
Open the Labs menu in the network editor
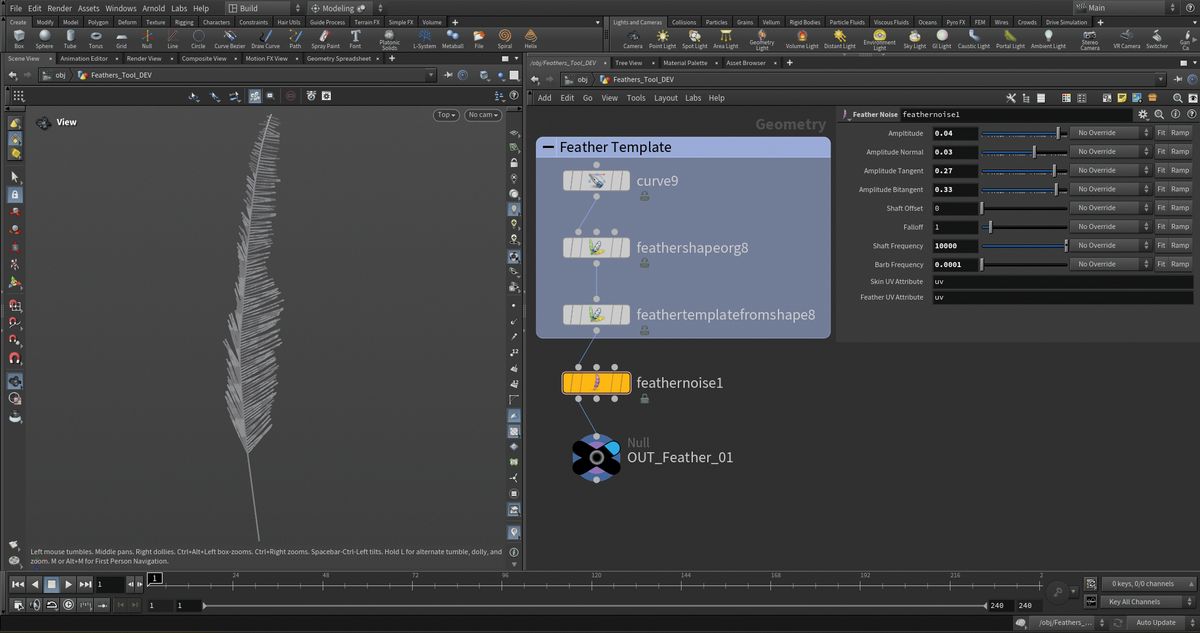[692, 97]
